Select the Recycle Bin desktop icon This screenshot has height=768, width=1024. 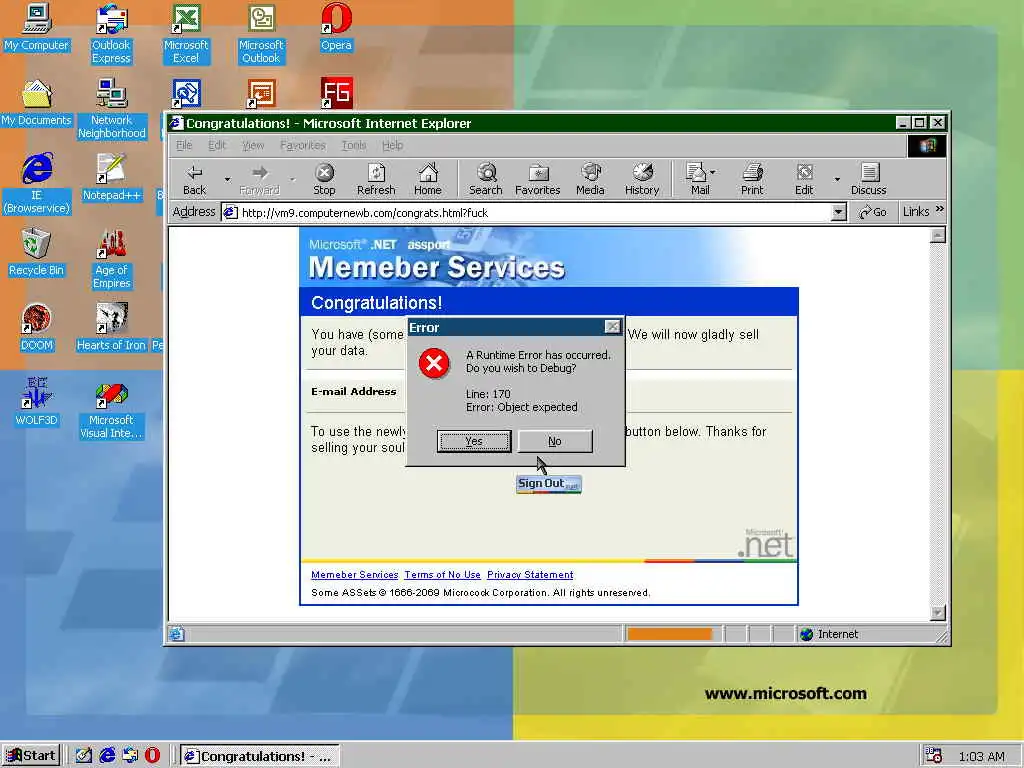coord(37,253)
